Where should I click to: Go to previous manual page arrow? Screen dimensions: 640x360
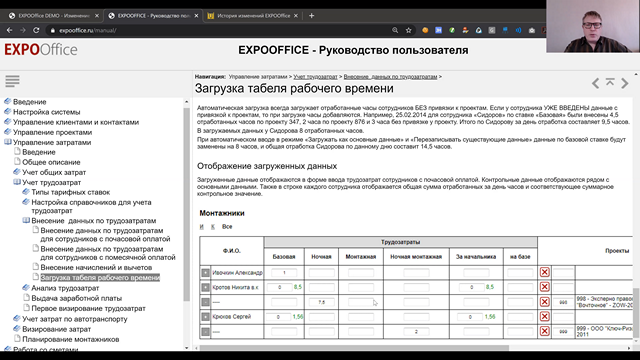point(596,83)
